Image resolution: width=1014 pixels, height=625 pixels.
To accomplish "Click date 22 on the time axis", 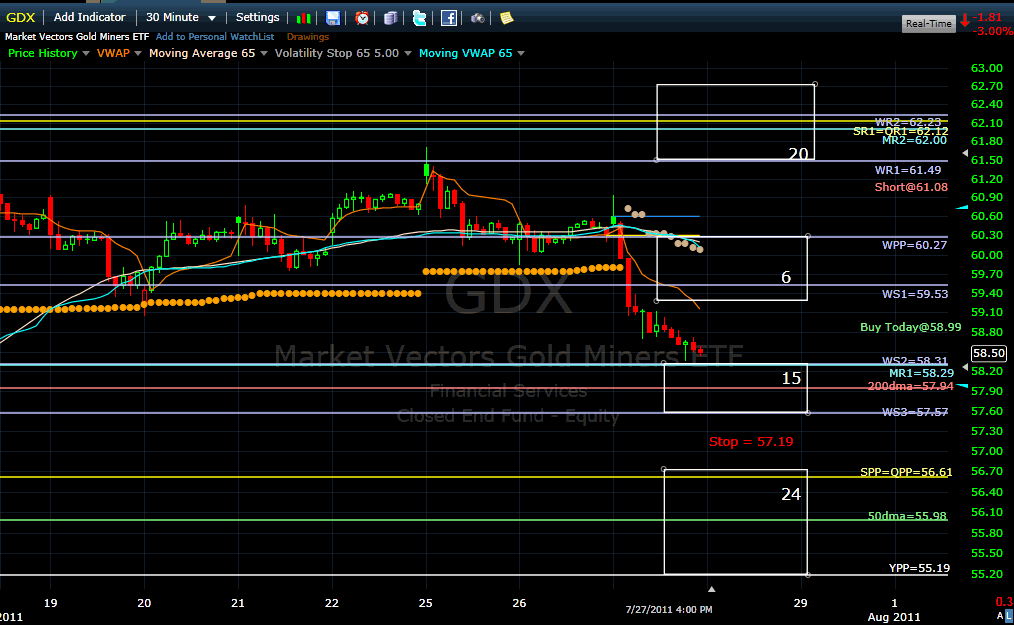I will 332,603.
